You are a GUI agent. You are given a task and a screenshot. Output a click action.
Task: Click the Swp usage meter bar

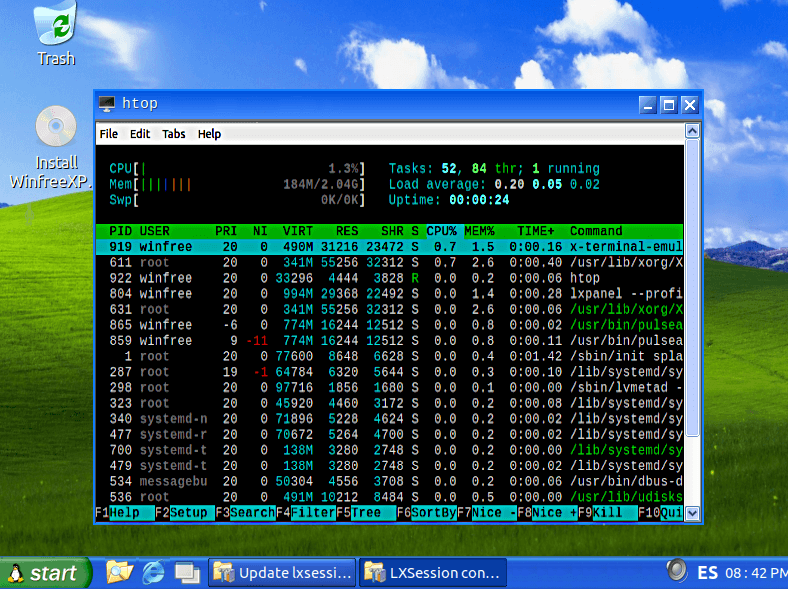237,200
